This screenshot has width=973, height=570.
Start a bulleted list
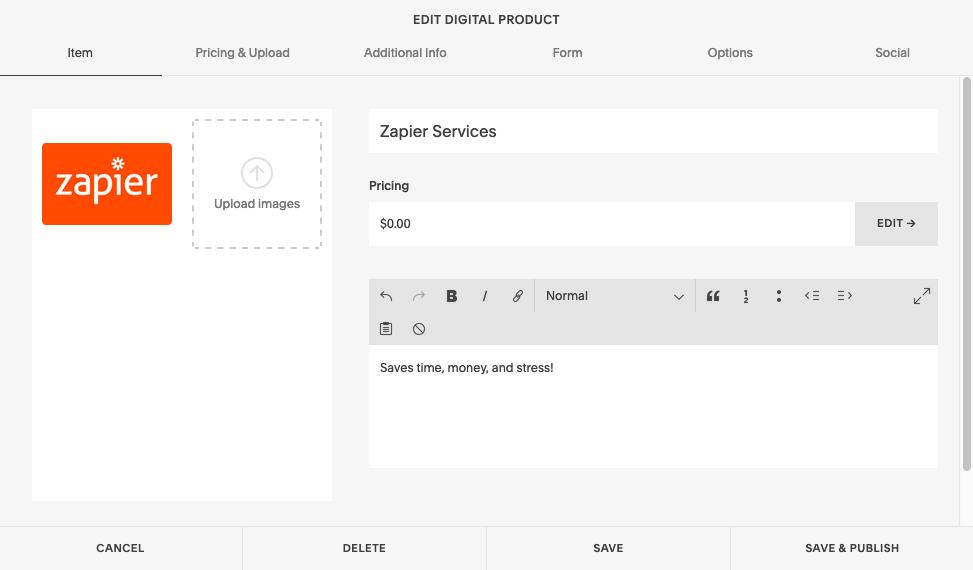[779, 296]
